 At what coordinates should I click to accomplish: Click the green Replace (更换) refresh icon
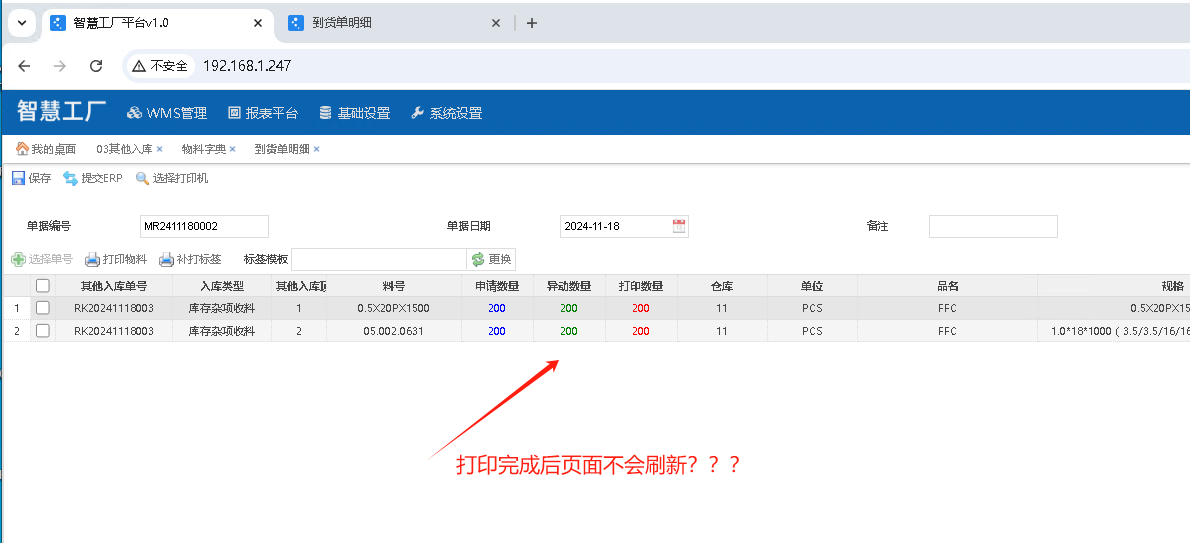(478, 259)
